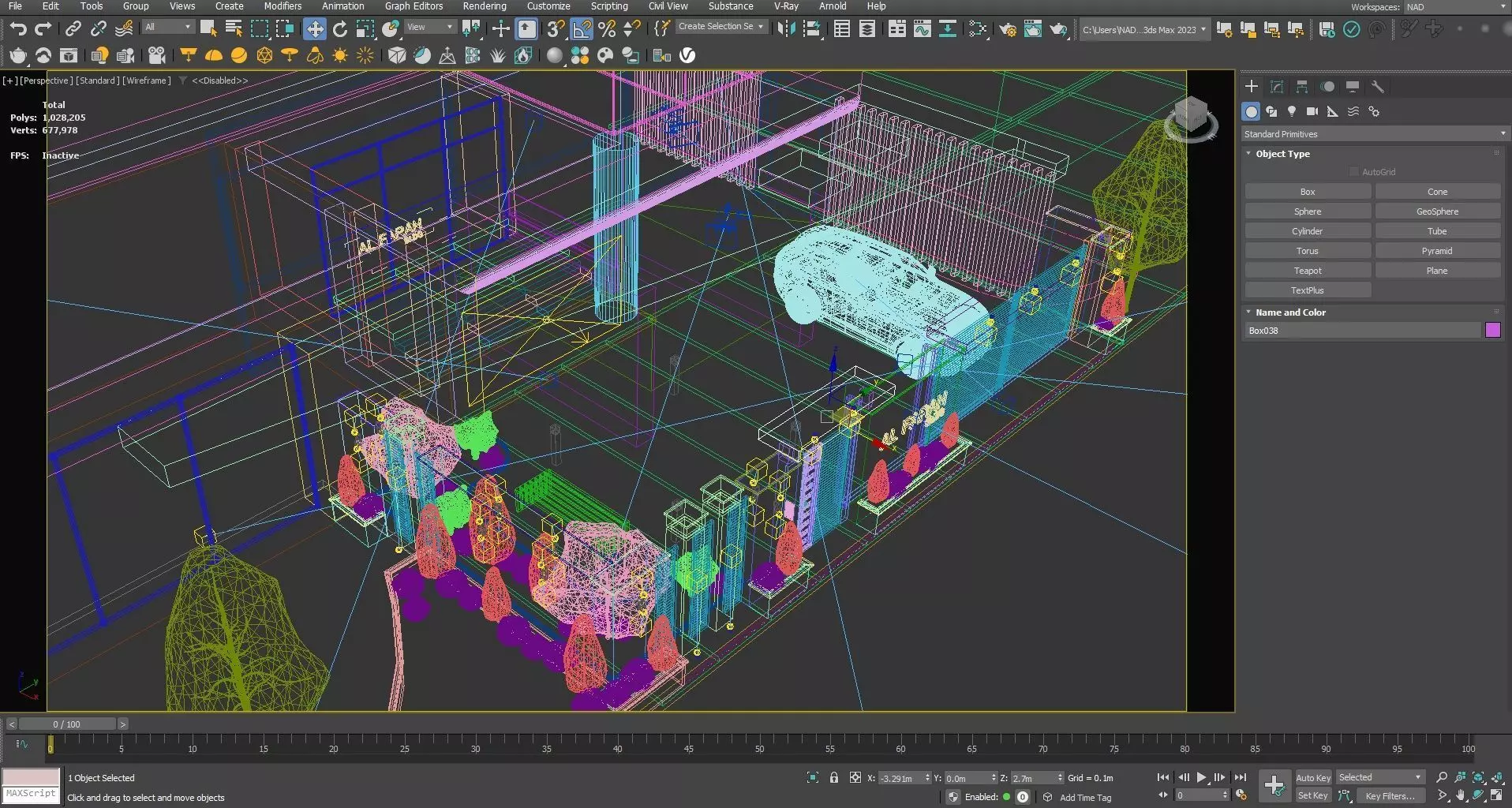Open the Modifiers menu

point(283,6)
